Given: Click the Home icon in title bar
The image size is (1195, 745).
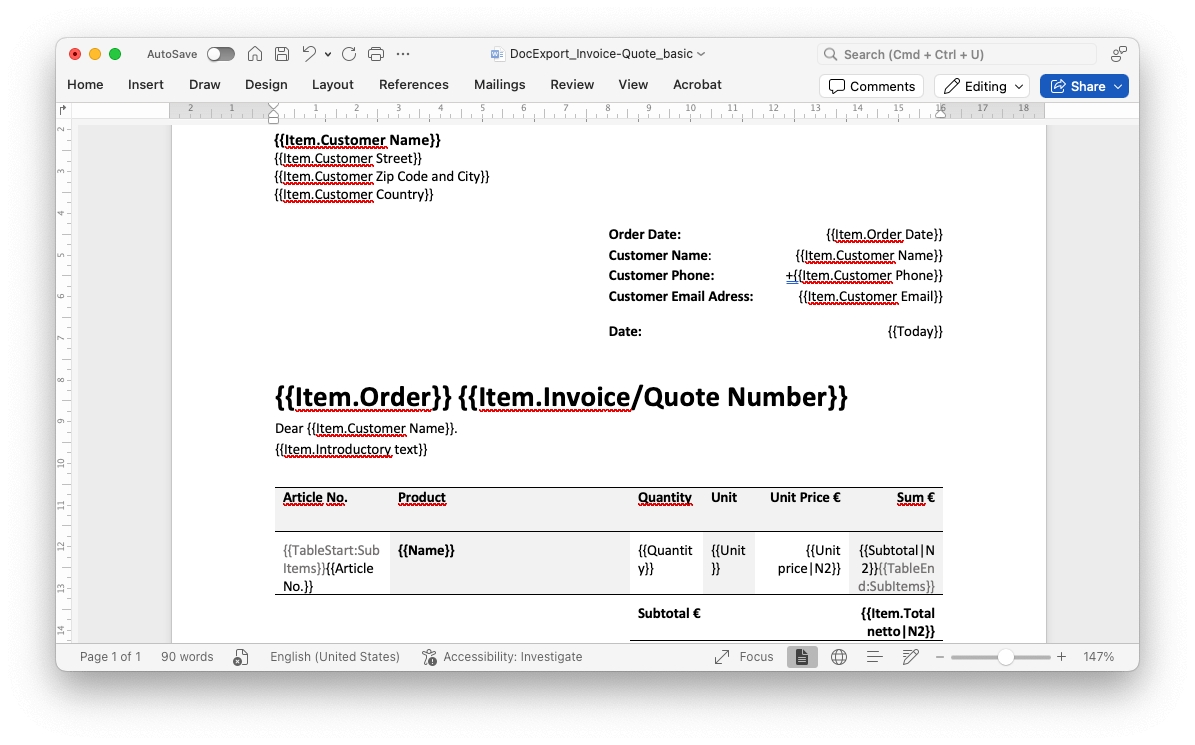Looking at the screenshot, I should click(x=255, y=54).
